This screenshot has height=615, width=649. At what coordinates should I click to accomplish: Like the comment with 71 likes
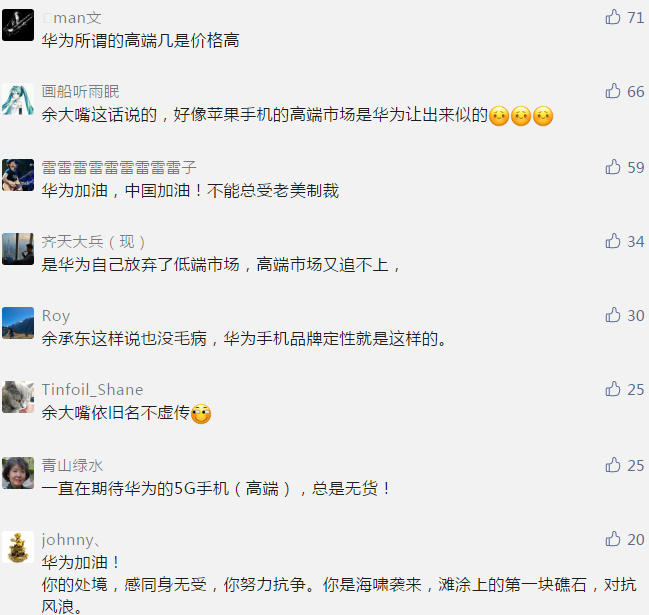[613, 17]
